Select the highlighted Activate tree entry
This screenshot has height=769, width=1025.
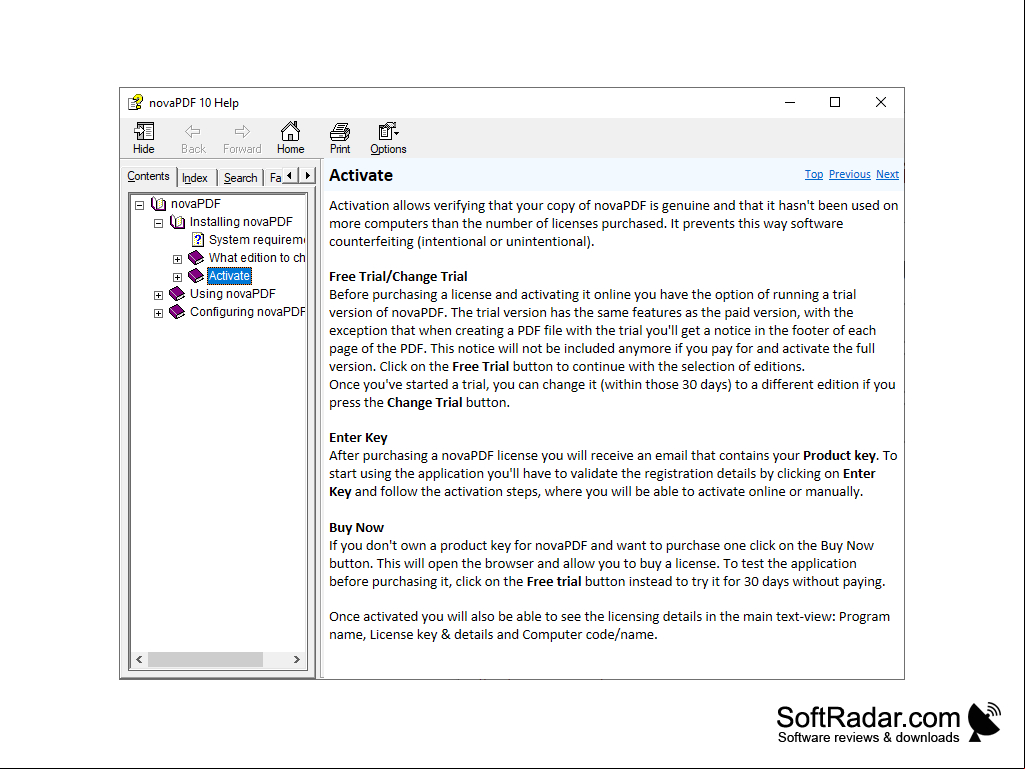click(229, 276)
